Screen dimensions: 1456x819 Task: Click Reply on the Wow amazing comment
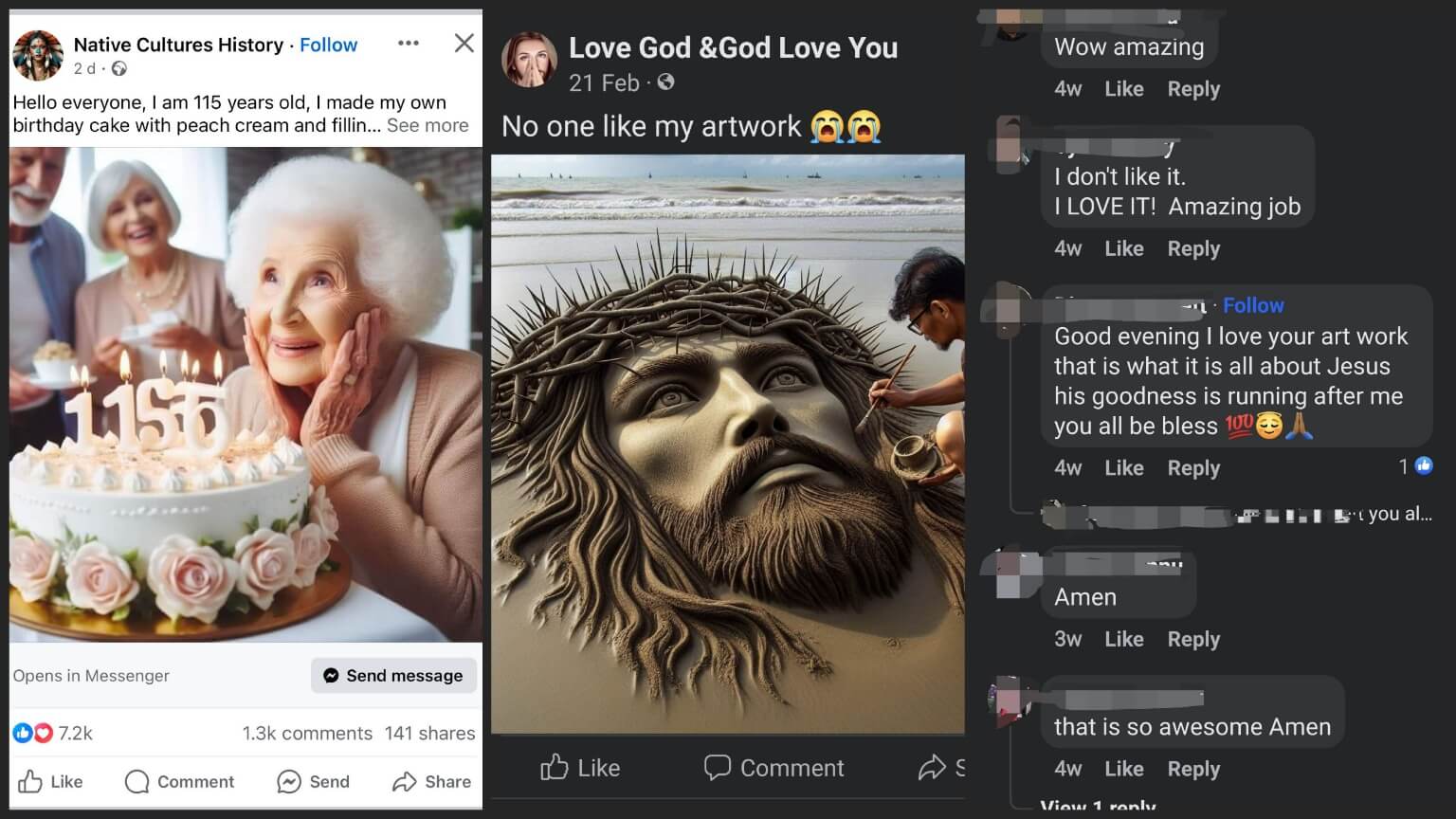click(1192, 88)
